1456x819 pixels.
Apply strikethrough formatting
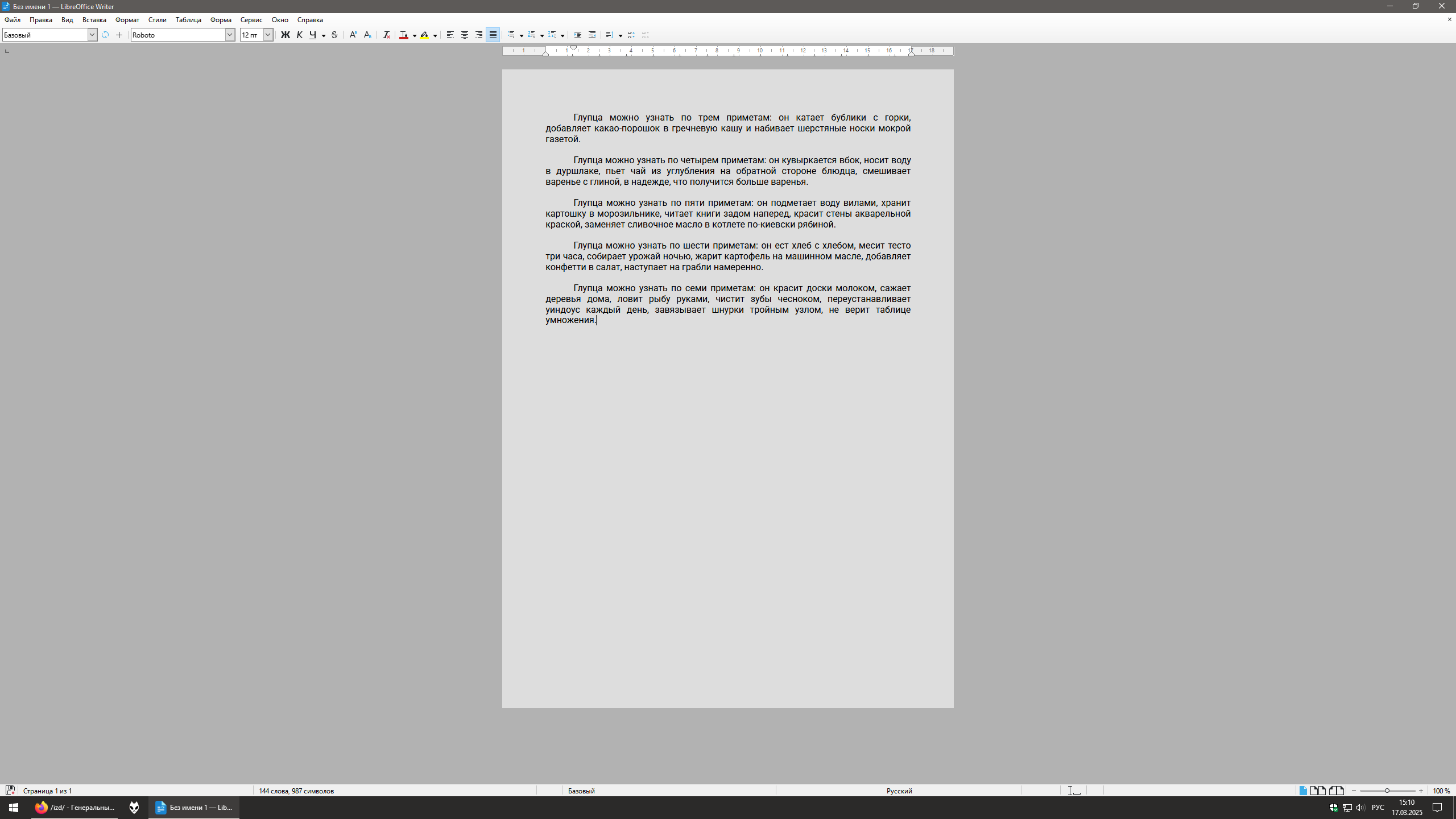(x=334, y=35)
